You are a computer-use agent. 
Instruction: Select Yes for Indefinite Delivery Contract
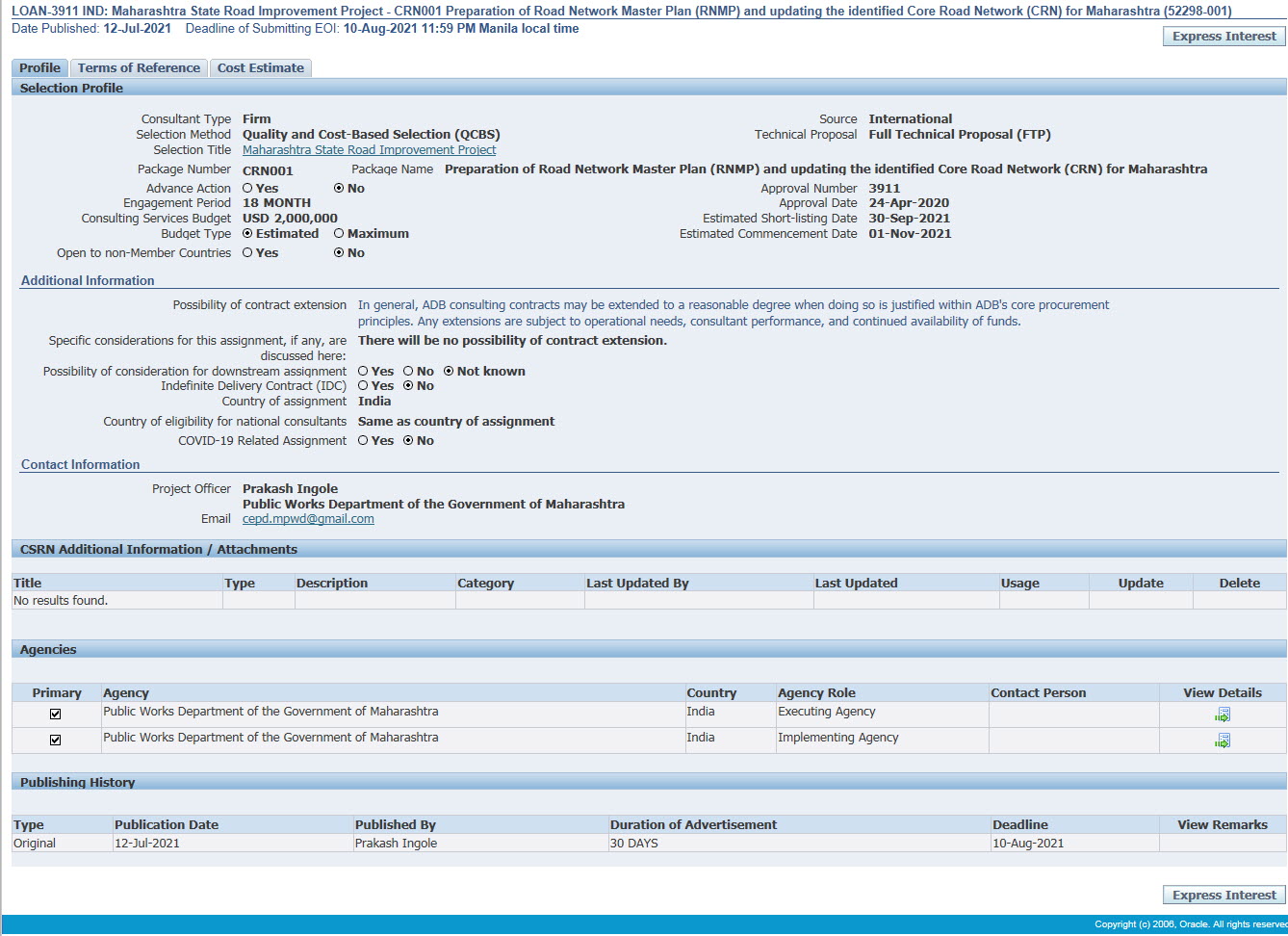[x=363, y=386]
